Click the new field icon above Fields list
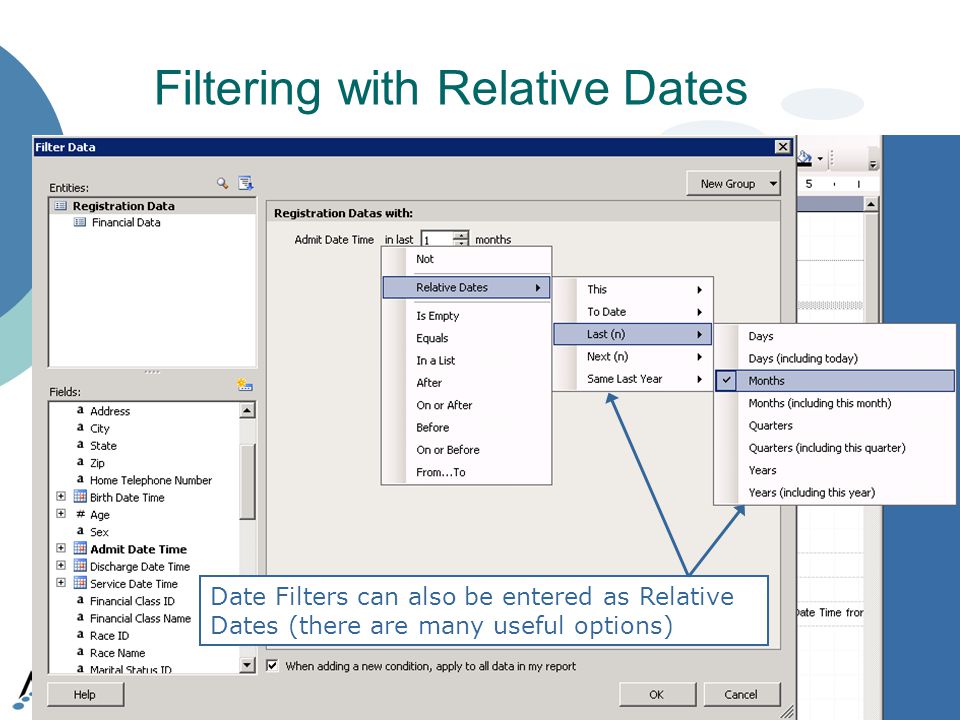The width and height of the screenshot is (960, 720). 245,385
